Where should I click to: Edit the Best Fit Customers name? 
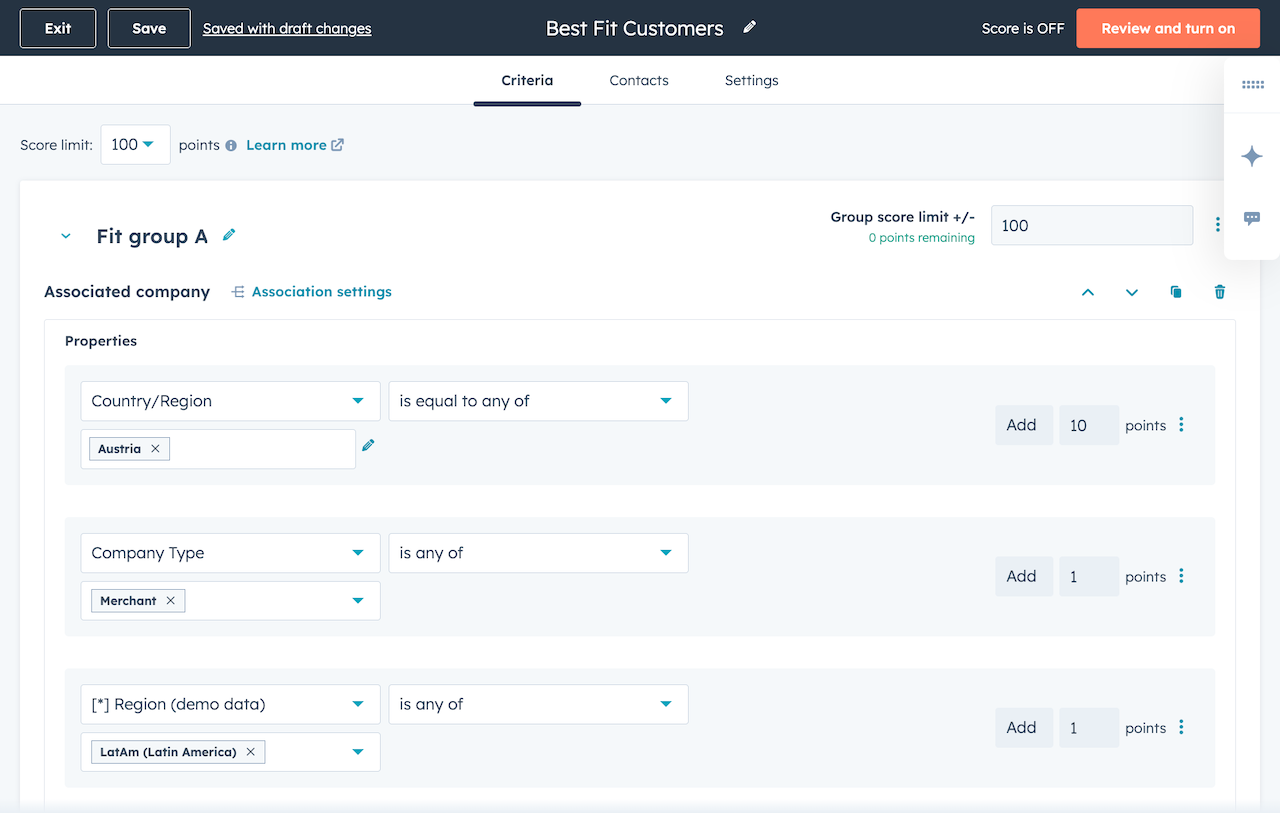pos(749,28)
